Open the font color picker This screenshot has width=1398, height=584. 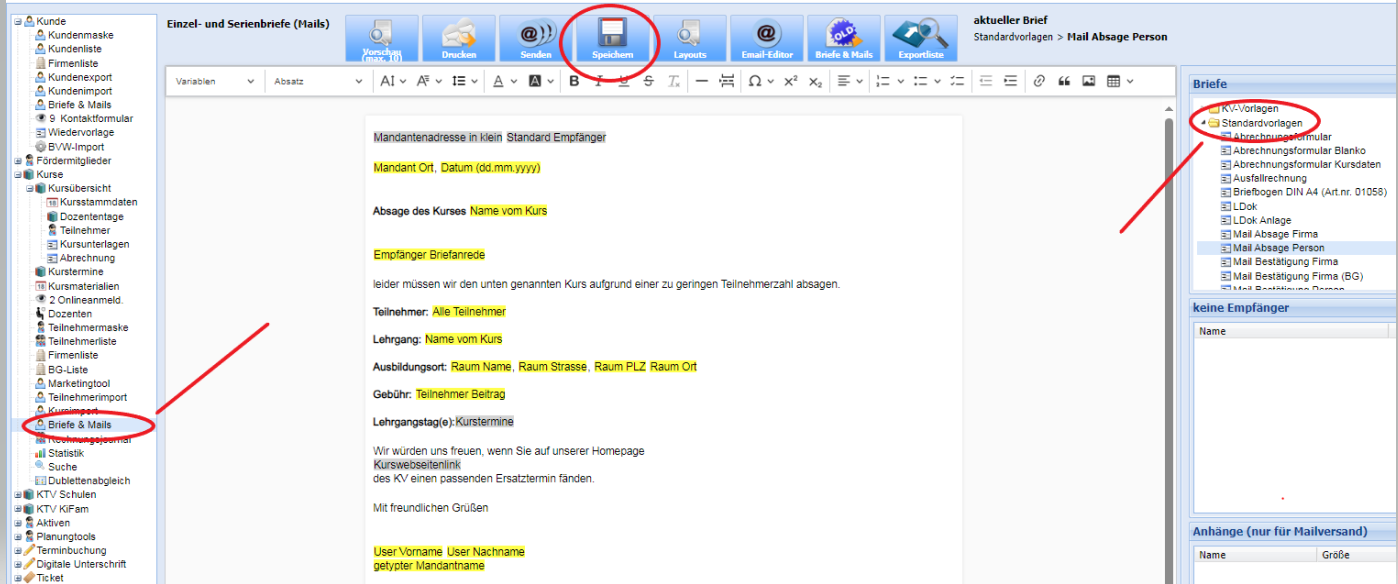click(504, 81)
